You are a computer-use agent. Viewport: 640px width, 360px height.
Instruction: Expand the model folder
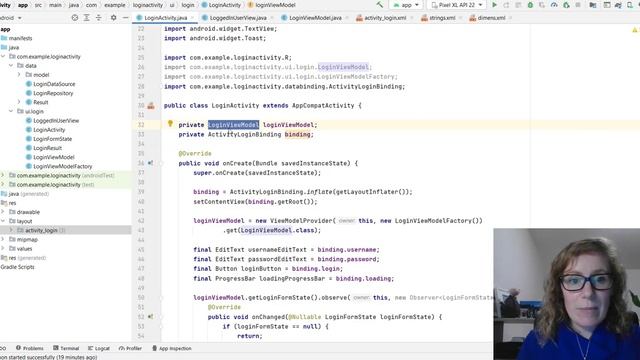coord(19,75)
